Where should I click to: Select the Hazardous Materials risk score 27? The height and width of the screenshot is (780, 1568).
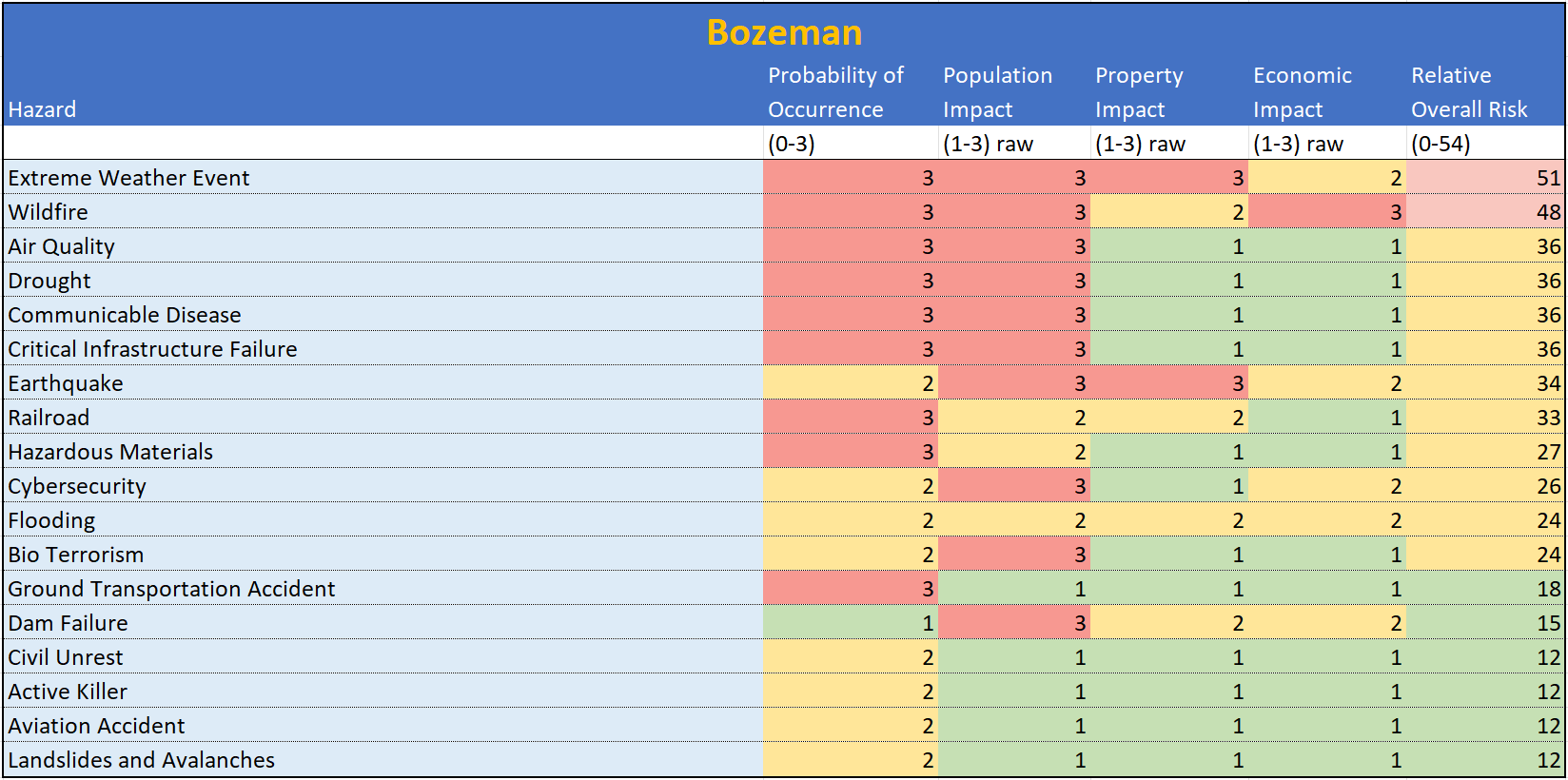[x=1548, y=452]
